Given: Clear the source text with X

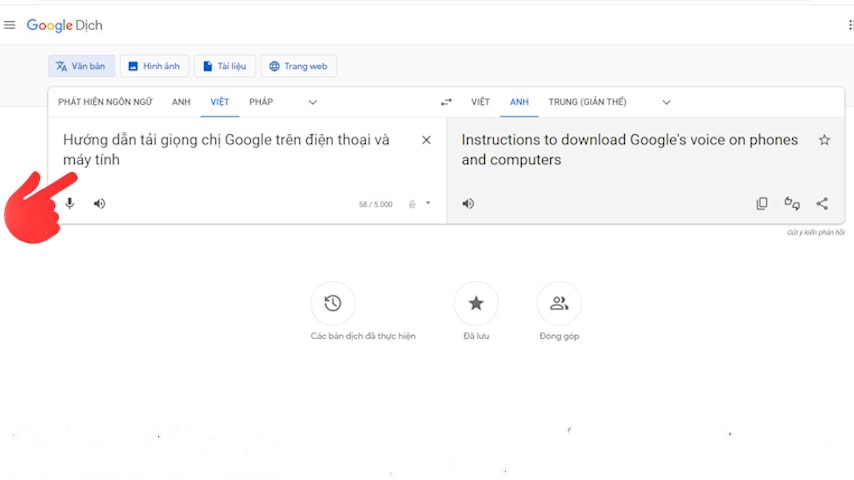Looking at the screenshot, I should 426,140.
